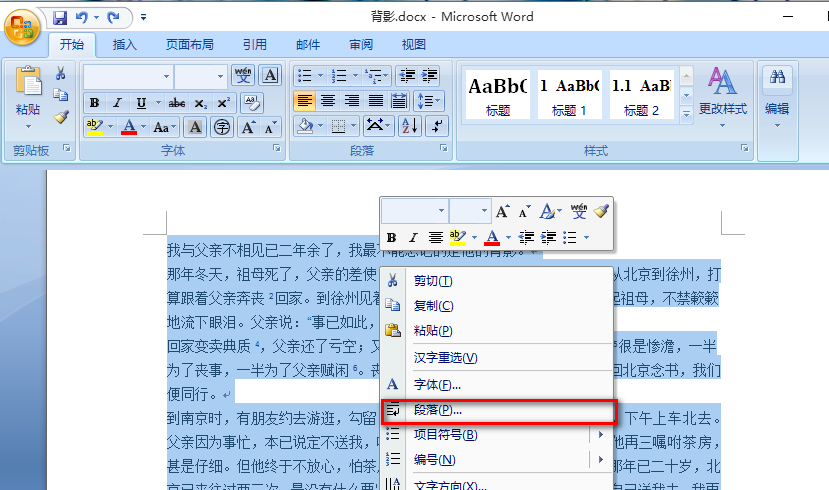Open mini toolbar font name dropdown
The width and height of the screenshot is (829, 490).
pyautogui.click(x=441, y=211)
